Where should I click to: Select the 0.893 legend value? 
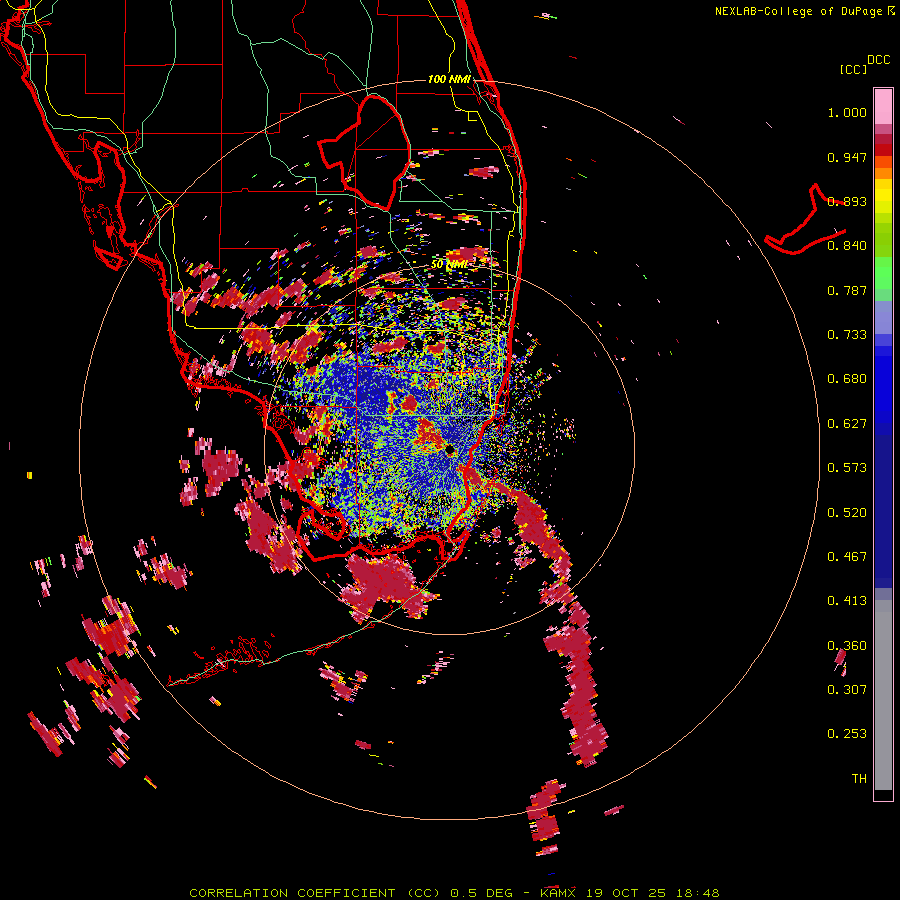[847, 201]
